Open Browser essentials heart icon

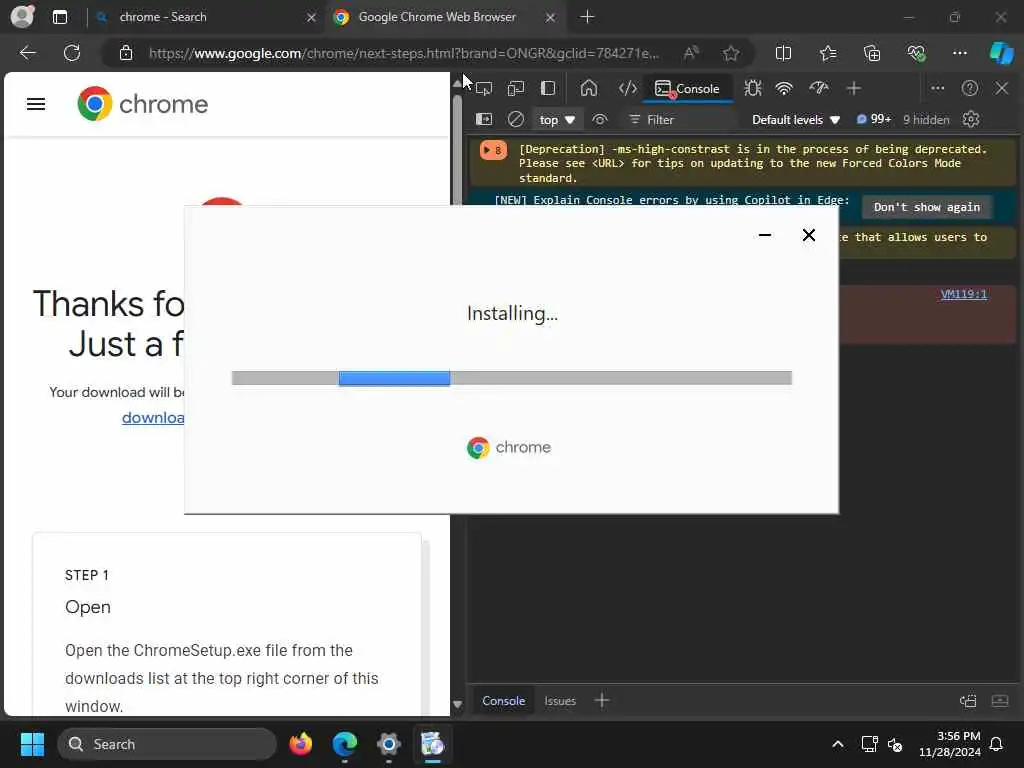coord(916,53)
